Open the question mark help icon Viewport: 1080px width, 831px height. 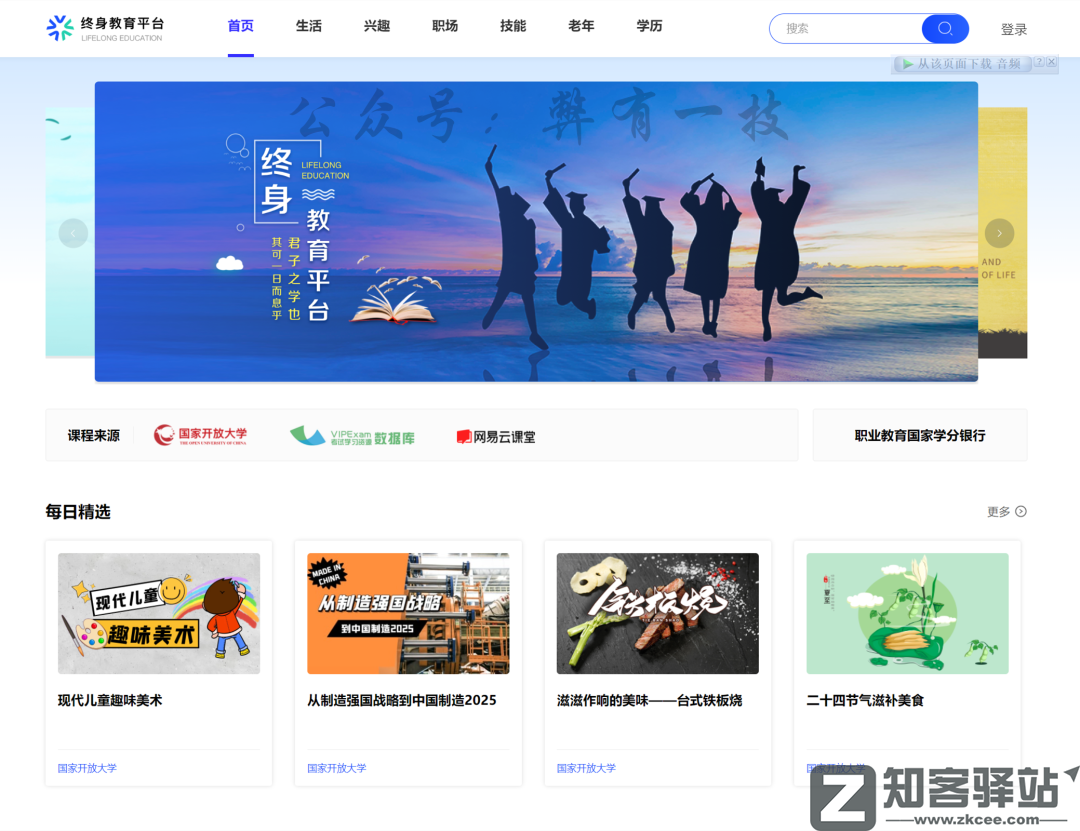[1037, 62]
